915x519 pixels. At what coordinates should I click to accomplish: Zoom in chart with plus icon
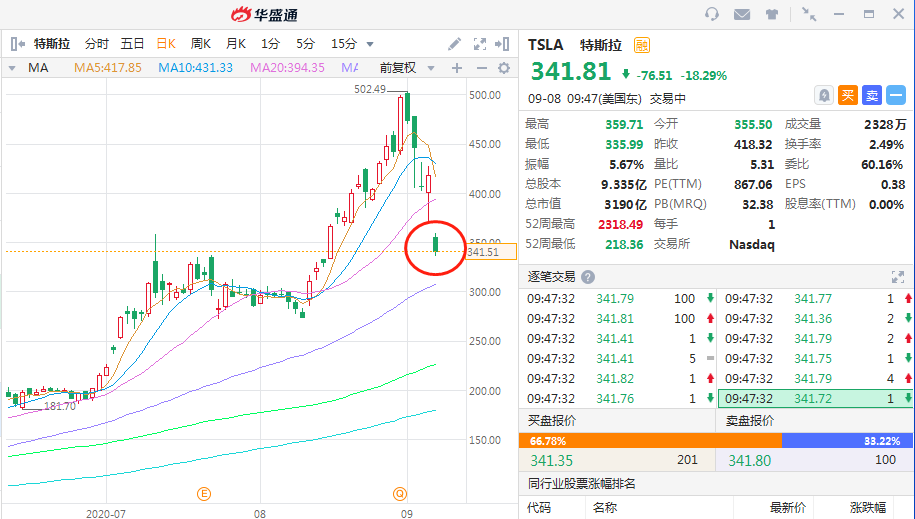point(457,68)
